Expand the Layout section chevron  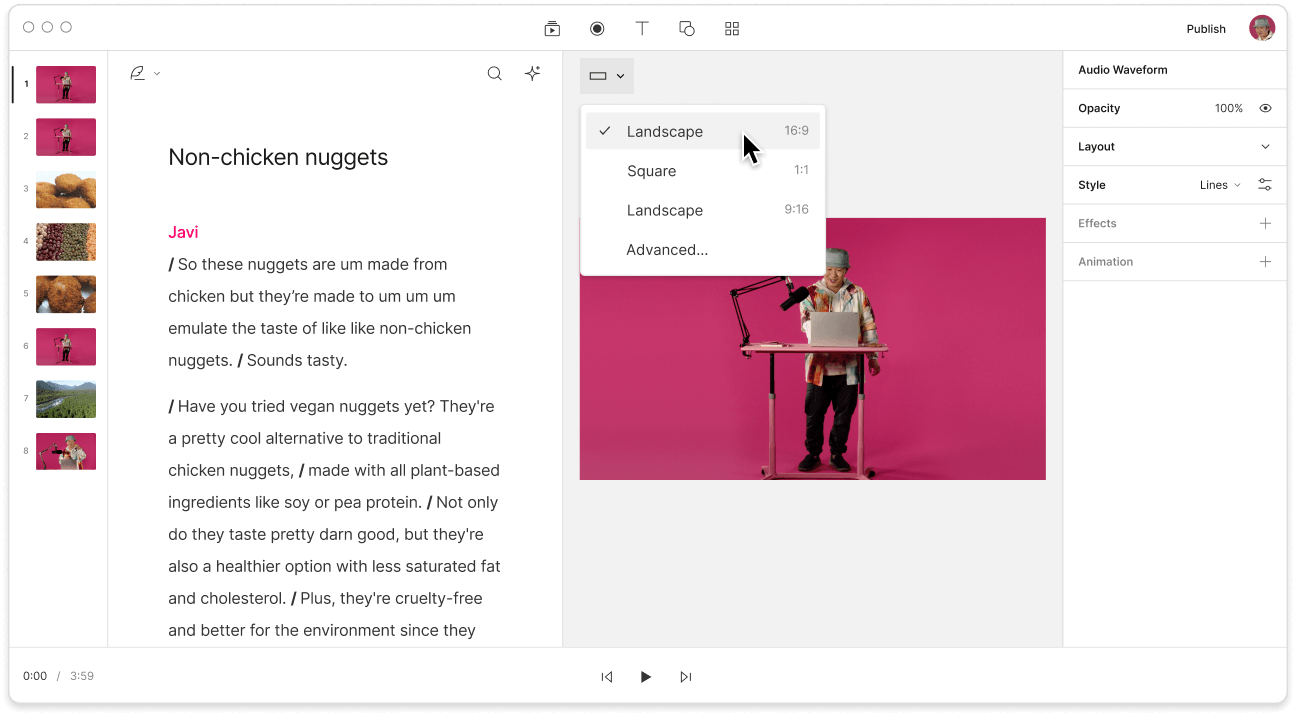[x=1265, y=146]
